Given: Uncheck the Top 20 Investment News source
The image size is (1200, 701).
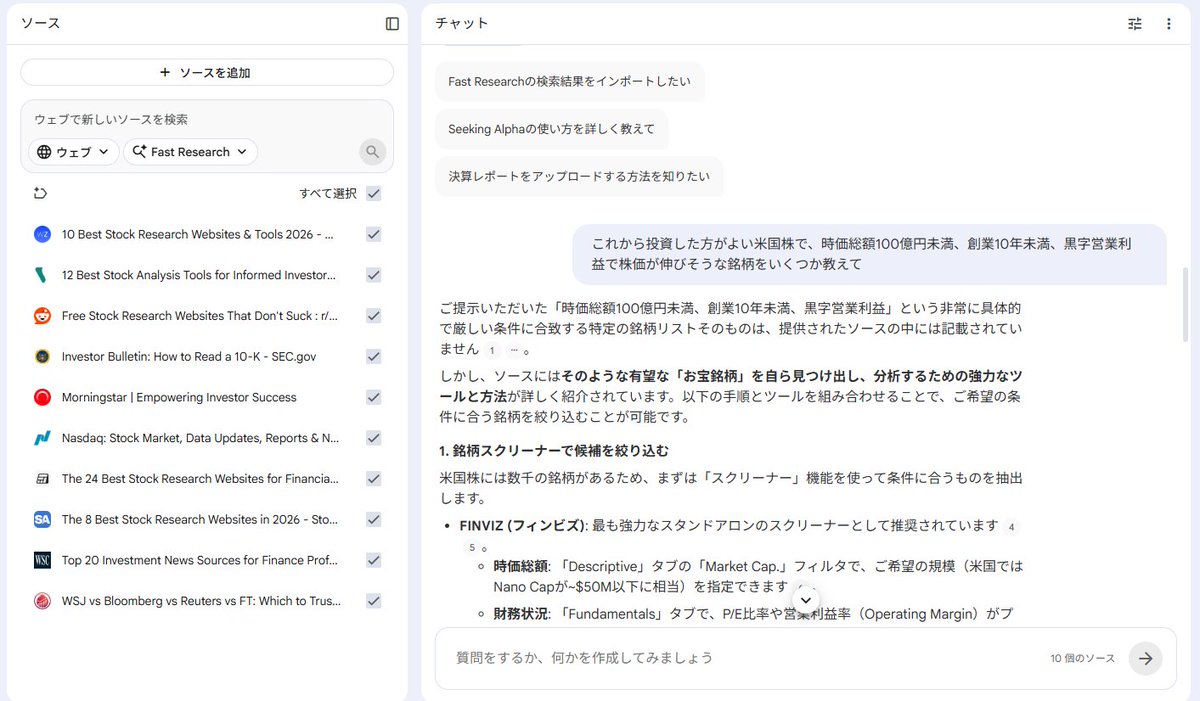Looking at the screenshot, I should tap(373, 560).
